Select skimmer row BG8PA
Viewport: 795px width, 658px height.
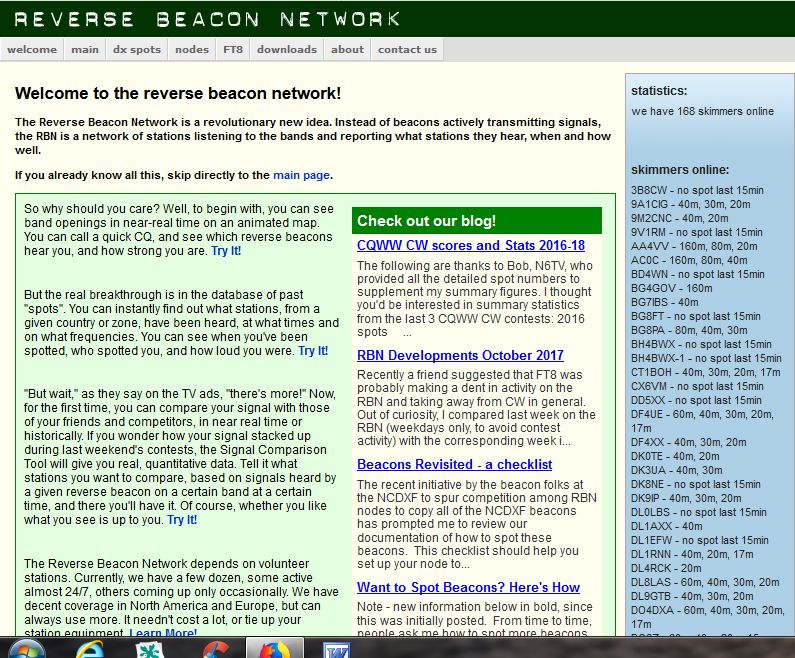point(689,330)
